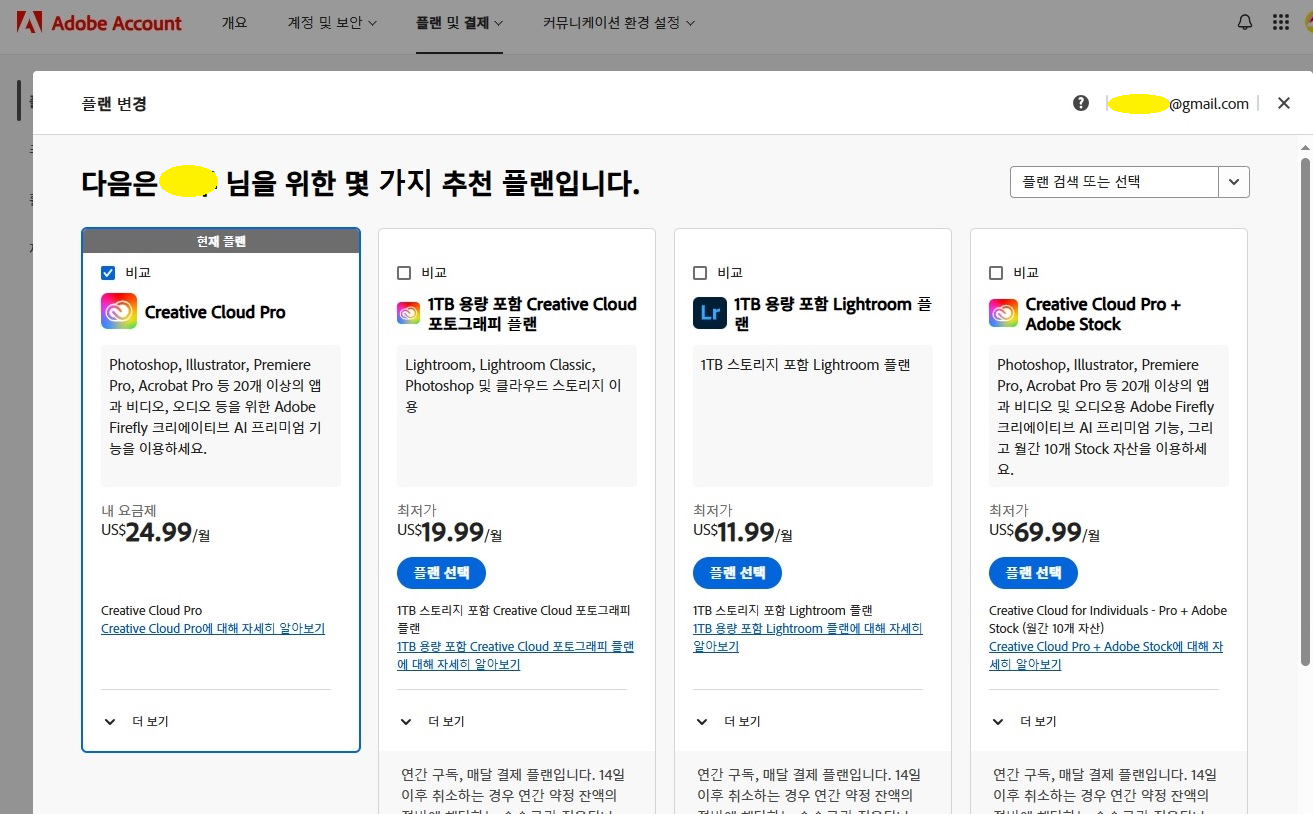Select the US$69.99 Adobe Stock plan with 플랜 선택

pos(1033,573)
